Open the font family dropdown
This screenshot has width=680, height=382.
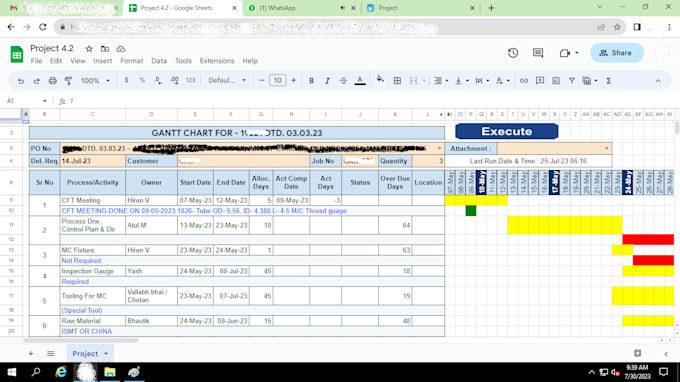(x=227, y=81)
